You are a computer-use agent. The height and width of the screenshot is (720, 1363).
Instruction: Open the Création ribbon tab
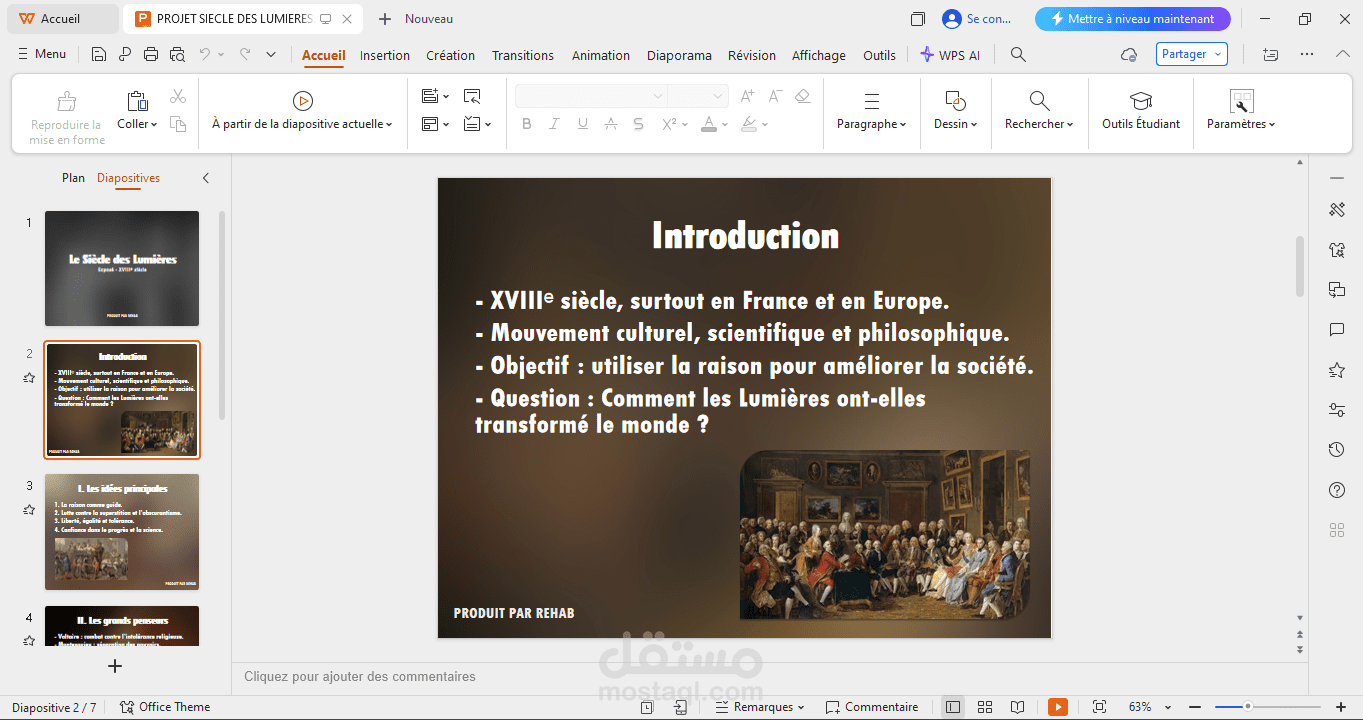451,55
